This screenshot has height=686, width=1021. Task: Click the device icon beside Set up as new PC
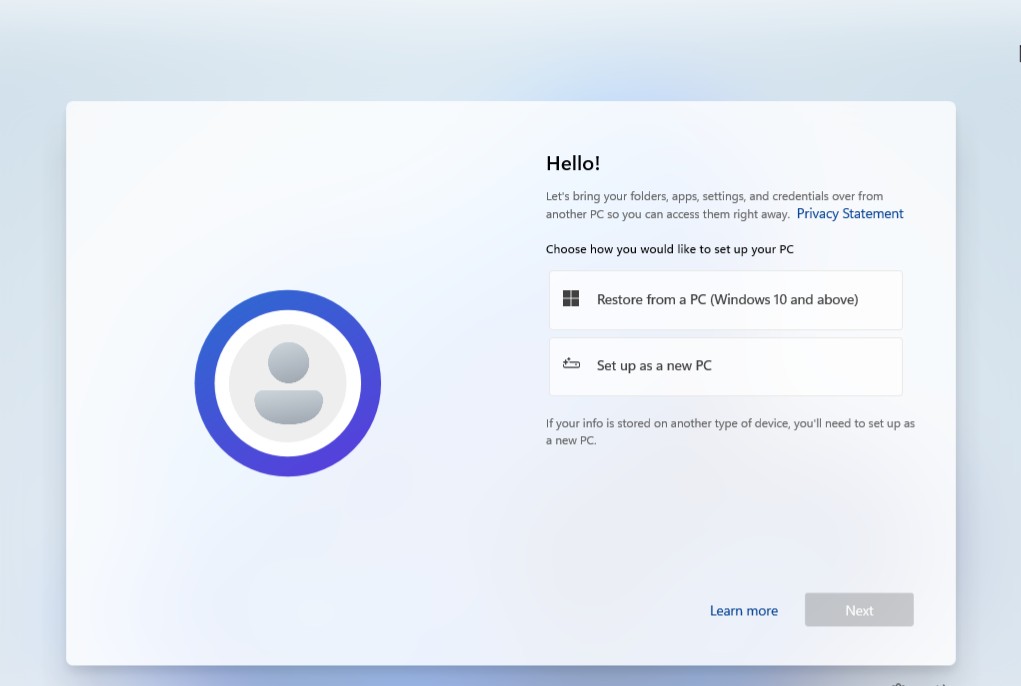pos(571,365)
